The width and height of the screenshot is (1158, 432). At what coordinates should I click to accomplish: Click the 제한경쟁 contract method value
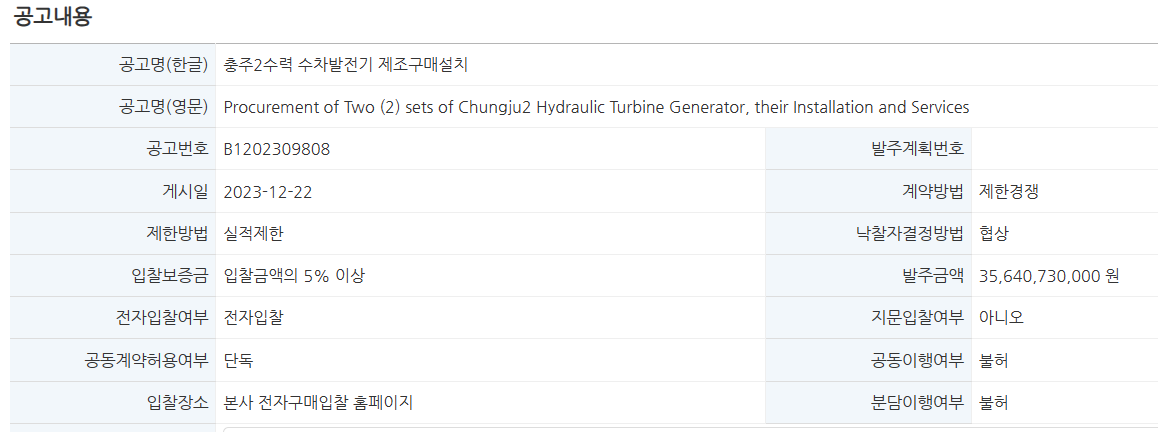[1009, 192]
